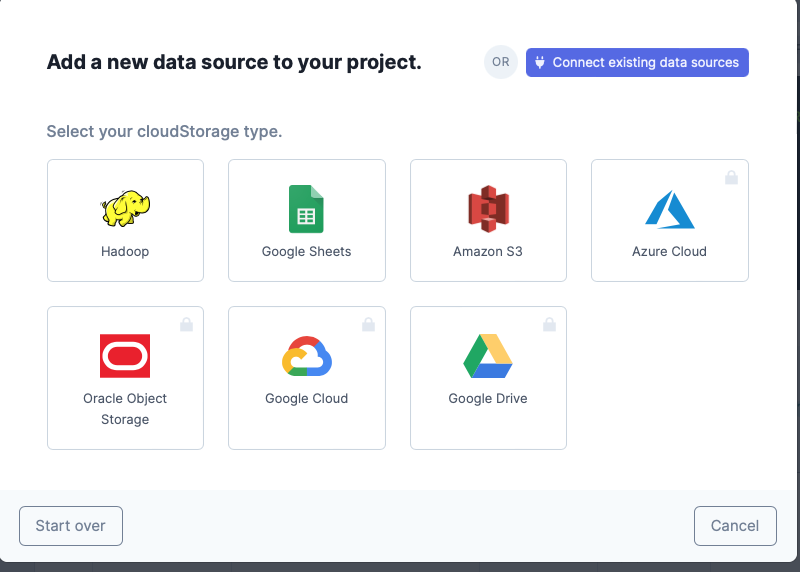Click the lock icon on Azure Cloud
This screenshot has width=800, height=572.
click(x=731, y=177)
